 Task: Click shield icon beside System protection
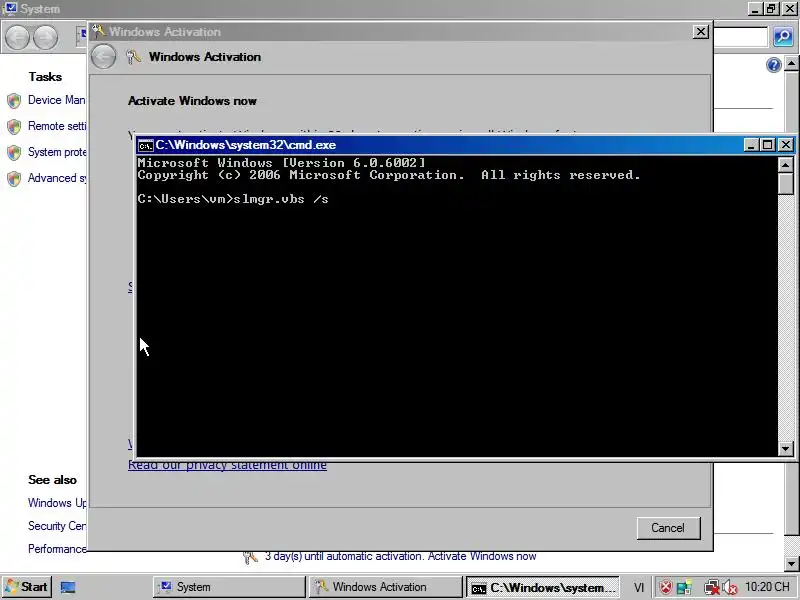click(14, 153)
